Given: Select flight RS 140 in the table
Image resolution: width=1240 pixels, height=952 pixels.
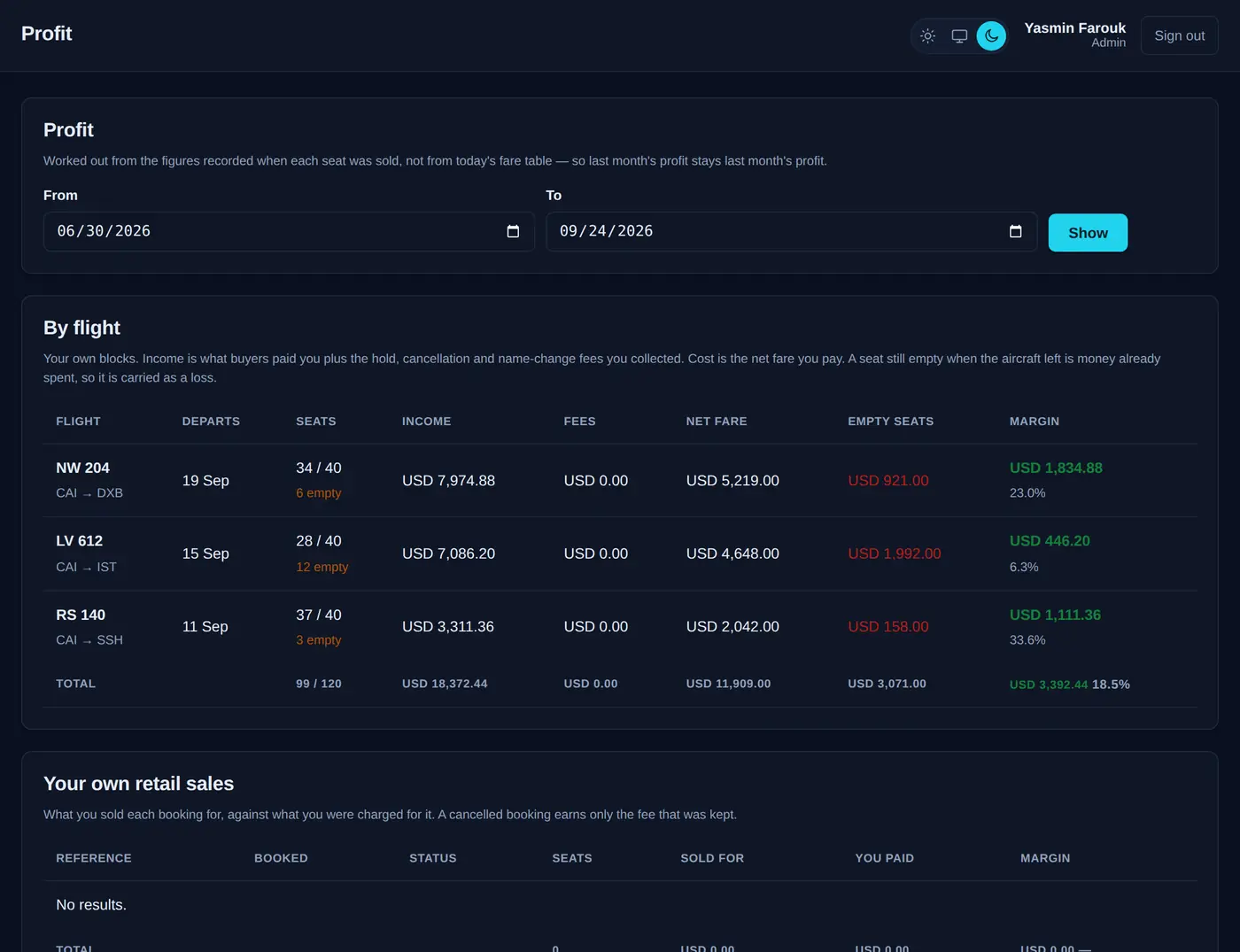Looking at the screenshot, I should [81, 615].
